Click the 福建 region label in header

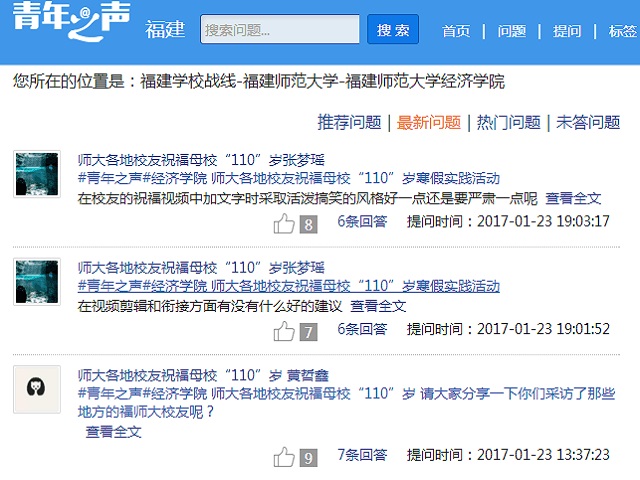click(x=165, y=30)
